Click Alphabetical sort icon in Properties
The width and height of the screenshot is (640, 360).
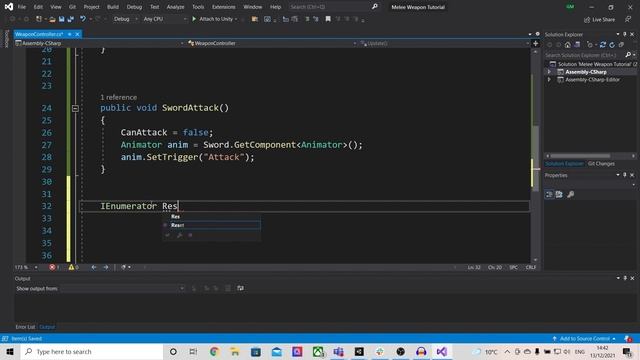(559, 194)
